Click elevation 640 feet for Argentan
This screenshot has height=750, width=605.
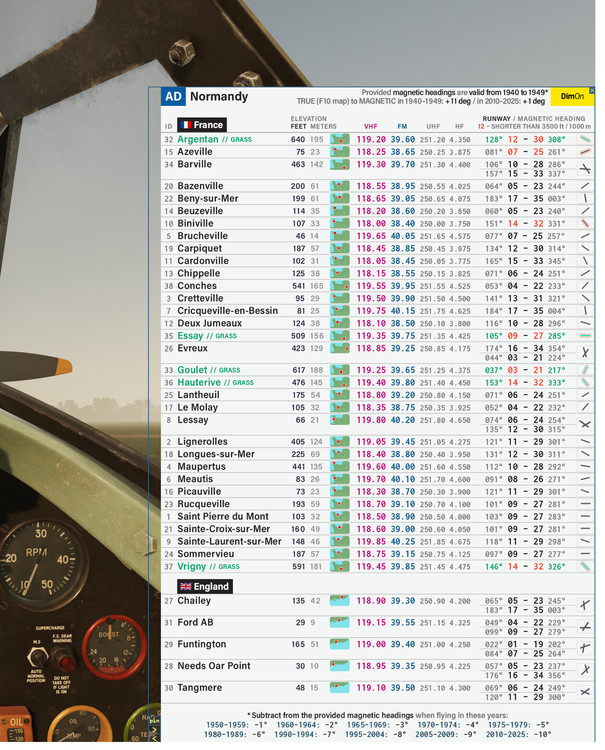point(297,140)
